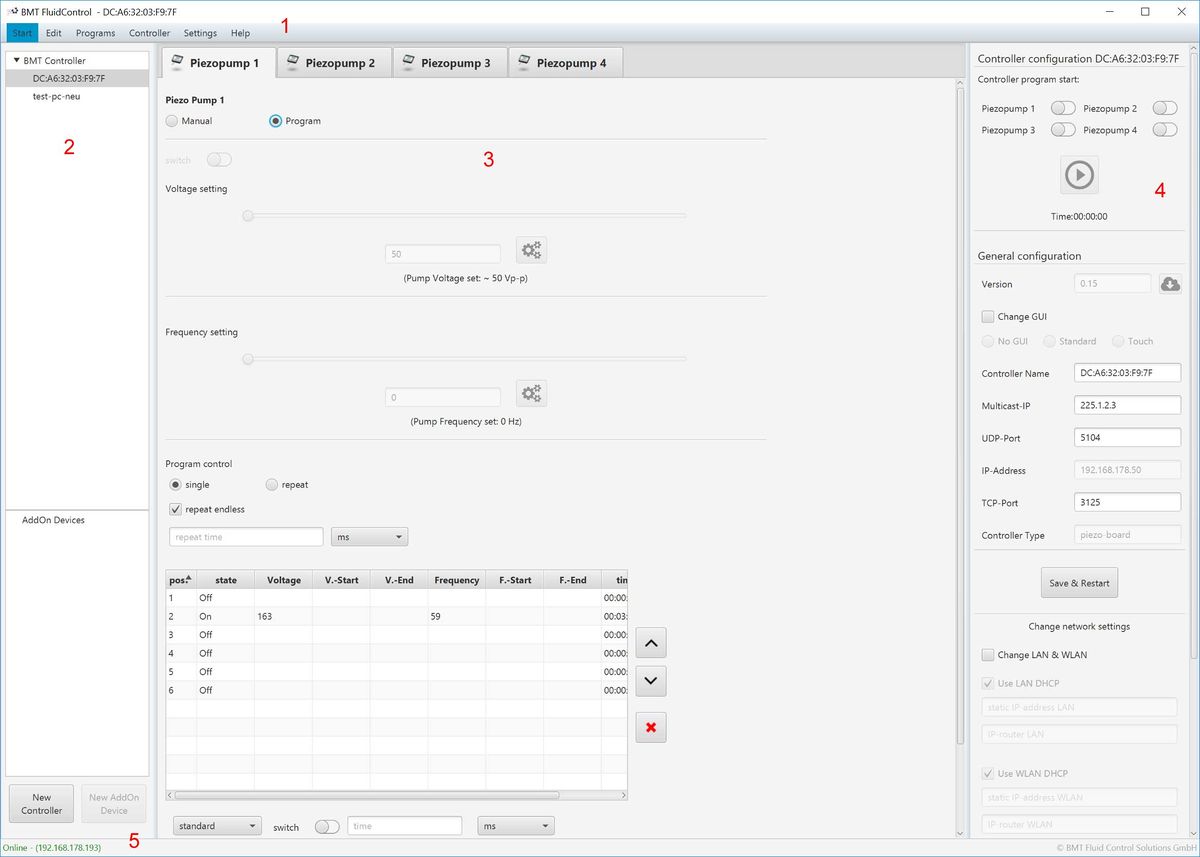Move selected program row down

click(650, 681)
